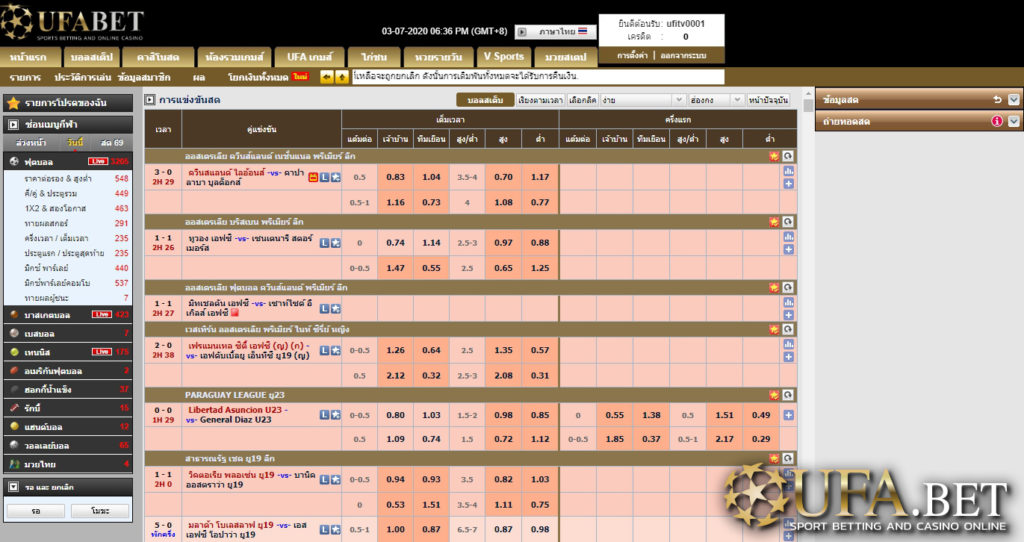The height and width of the screenshot is (542, 1024).
Task: Open the second dropdown before the current-page button
Action: pyautogui.click(x=716, y=100)
